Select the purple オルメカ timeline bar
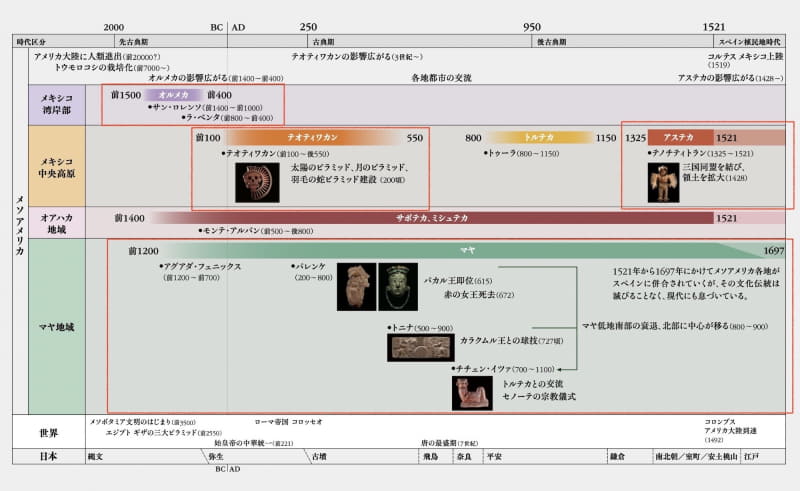 pyautogui.click(x=173, y=95)
